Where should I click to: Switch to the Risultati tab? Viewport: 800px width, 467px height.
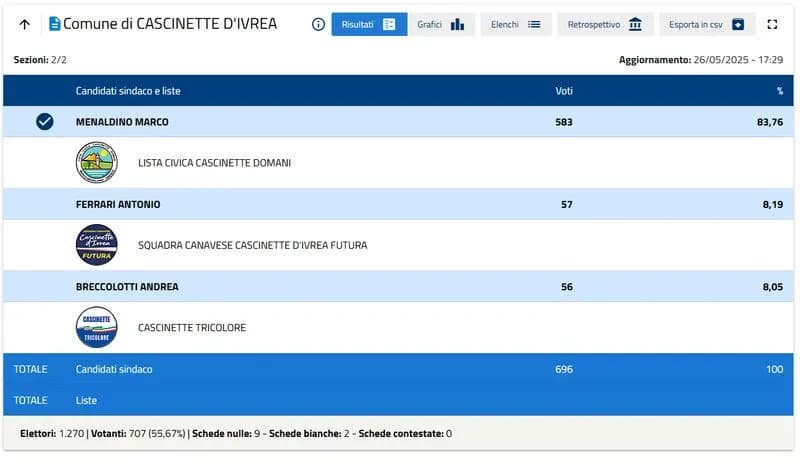369,24
